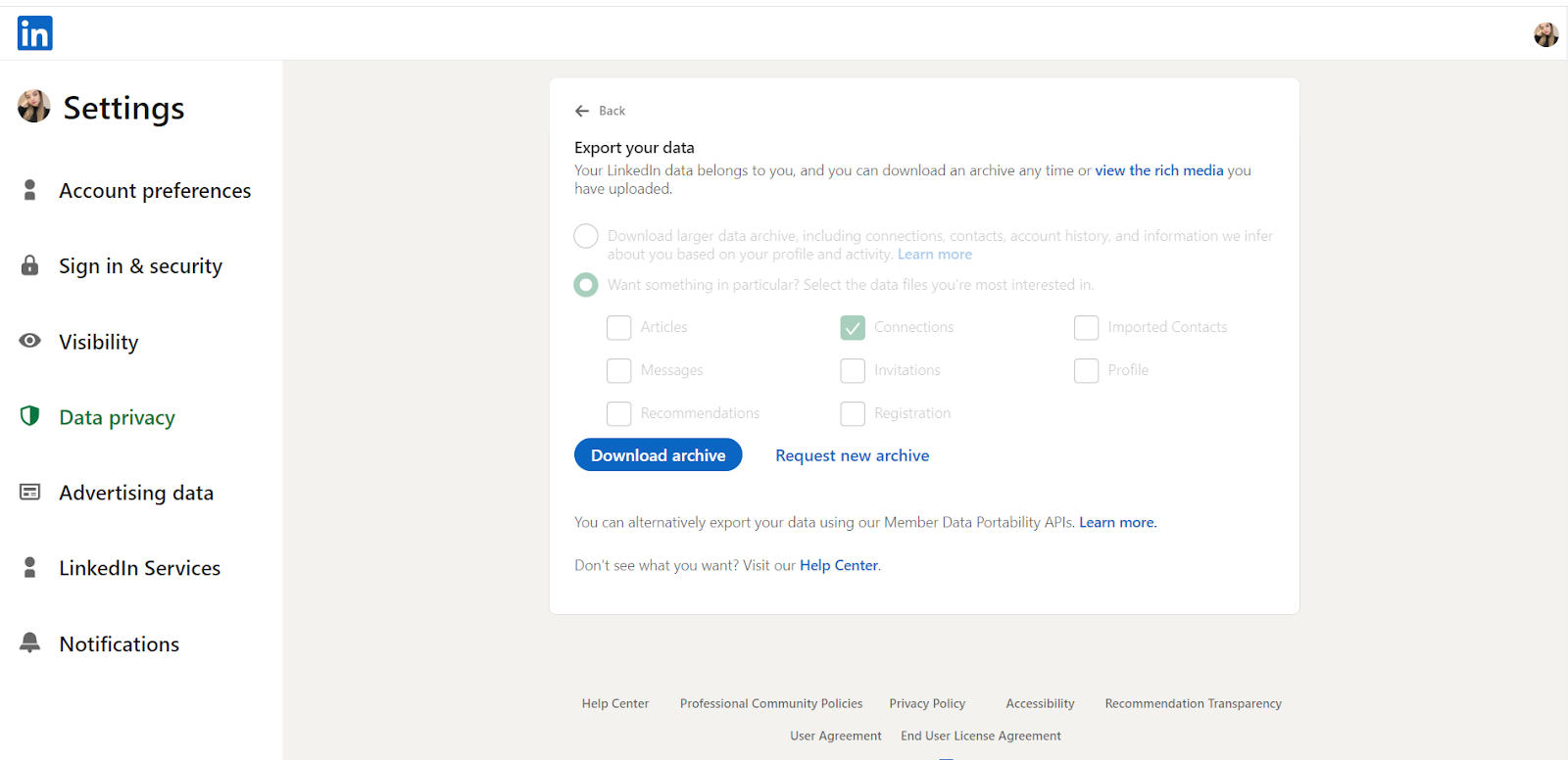Click Learn more about Member Data Portability APIs
The height and width of the screenshot is (760, 1568).
tap(1117, 522)
